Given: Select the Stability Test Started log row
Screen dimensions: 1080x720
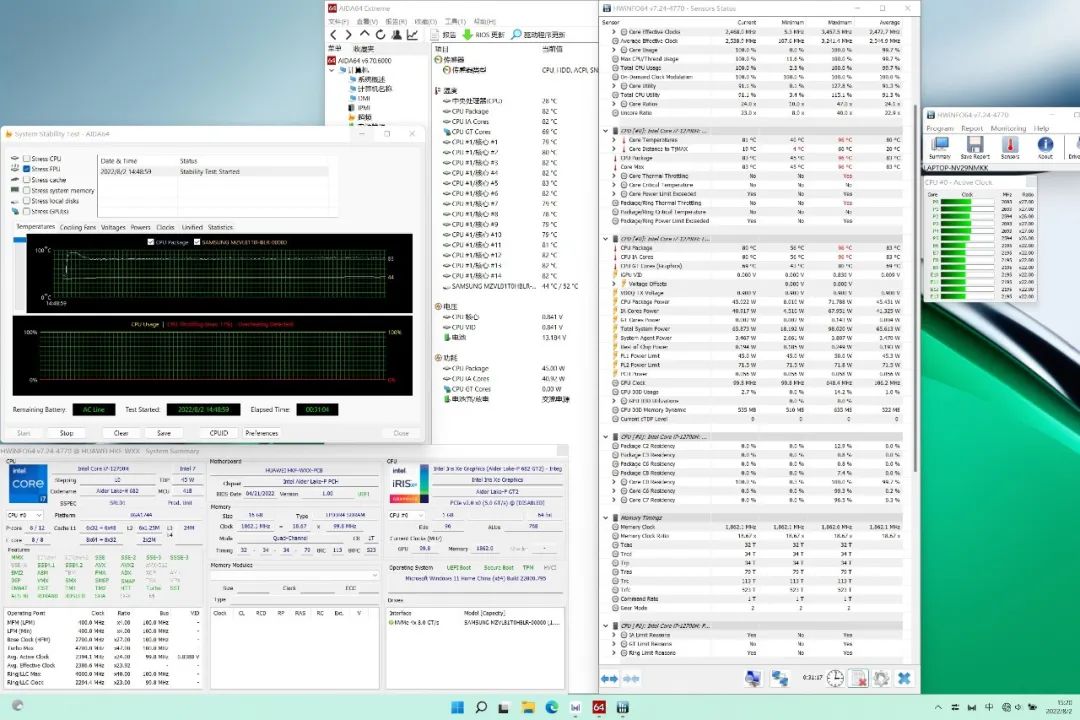Looking at the screenshot, I should click(x=210, y=171).
